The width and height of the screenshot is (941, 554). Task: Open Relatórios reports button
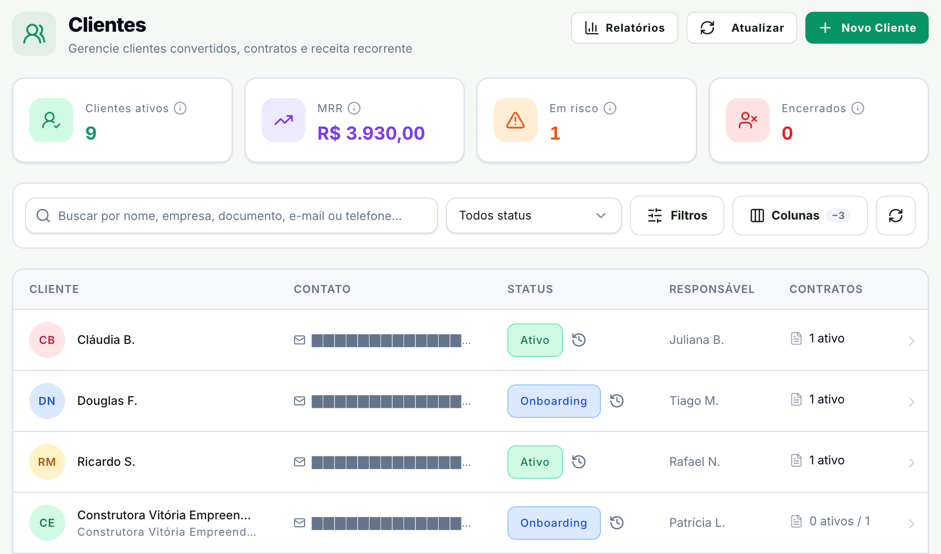624,28
